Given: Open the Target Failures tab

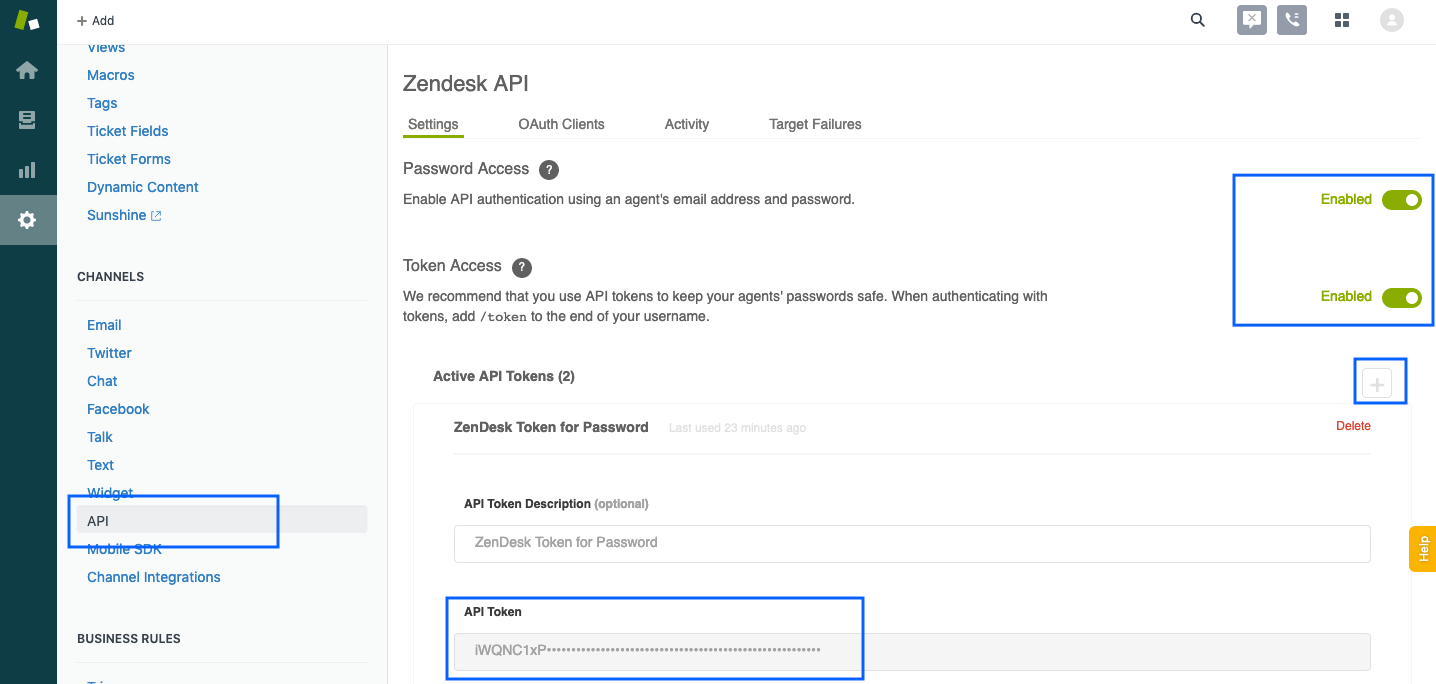Looking at the screenshot, I should click(x=815, y=124).
